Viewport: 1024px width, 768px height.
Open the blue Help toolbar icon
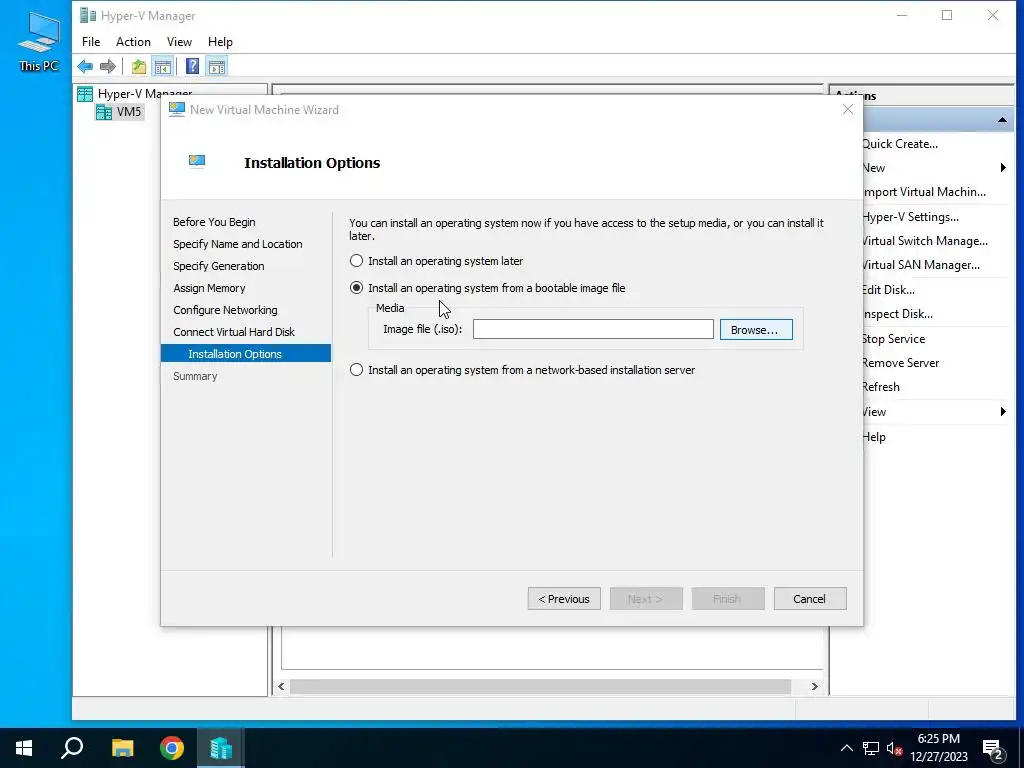193,66
